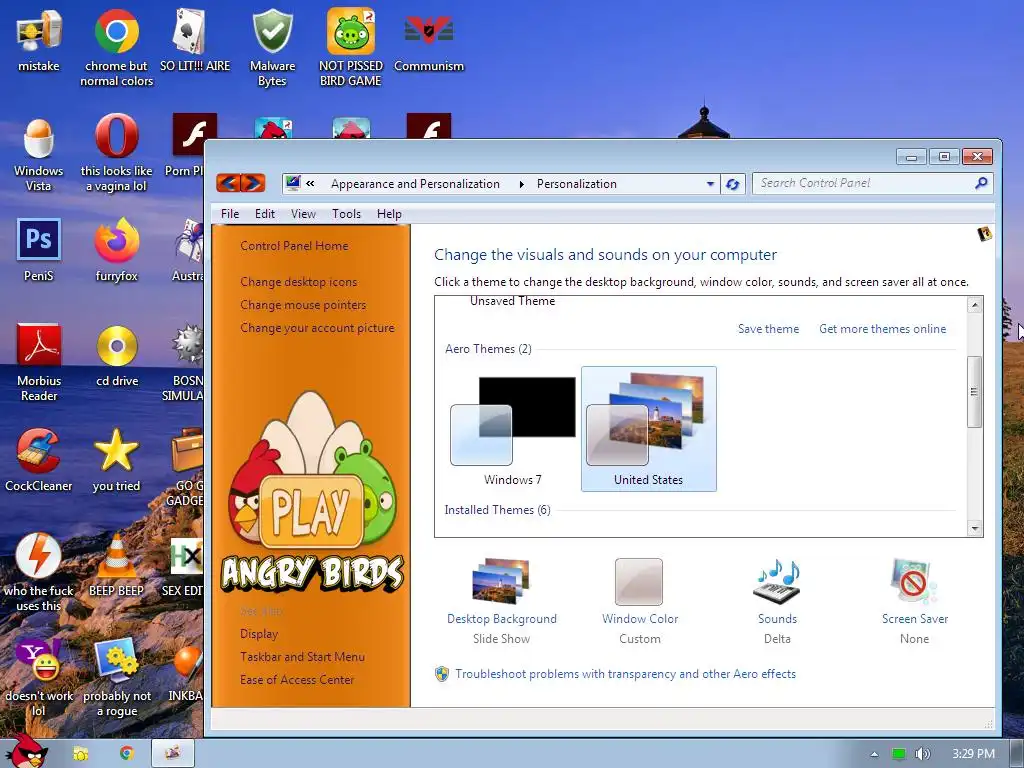Image resolution: width=1024 pixels, height=768 pixels.
Task: Open the 'mistake' desktop icon
Action: point(39,40)
